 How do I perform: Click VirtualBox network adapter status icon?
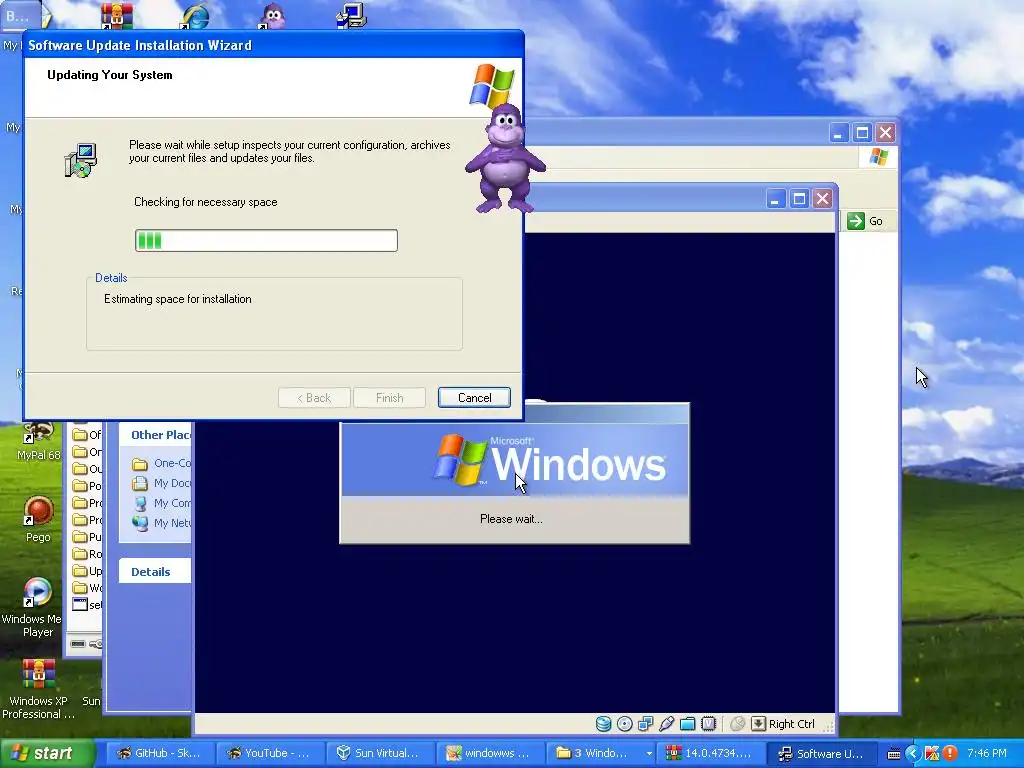point(645,724)
